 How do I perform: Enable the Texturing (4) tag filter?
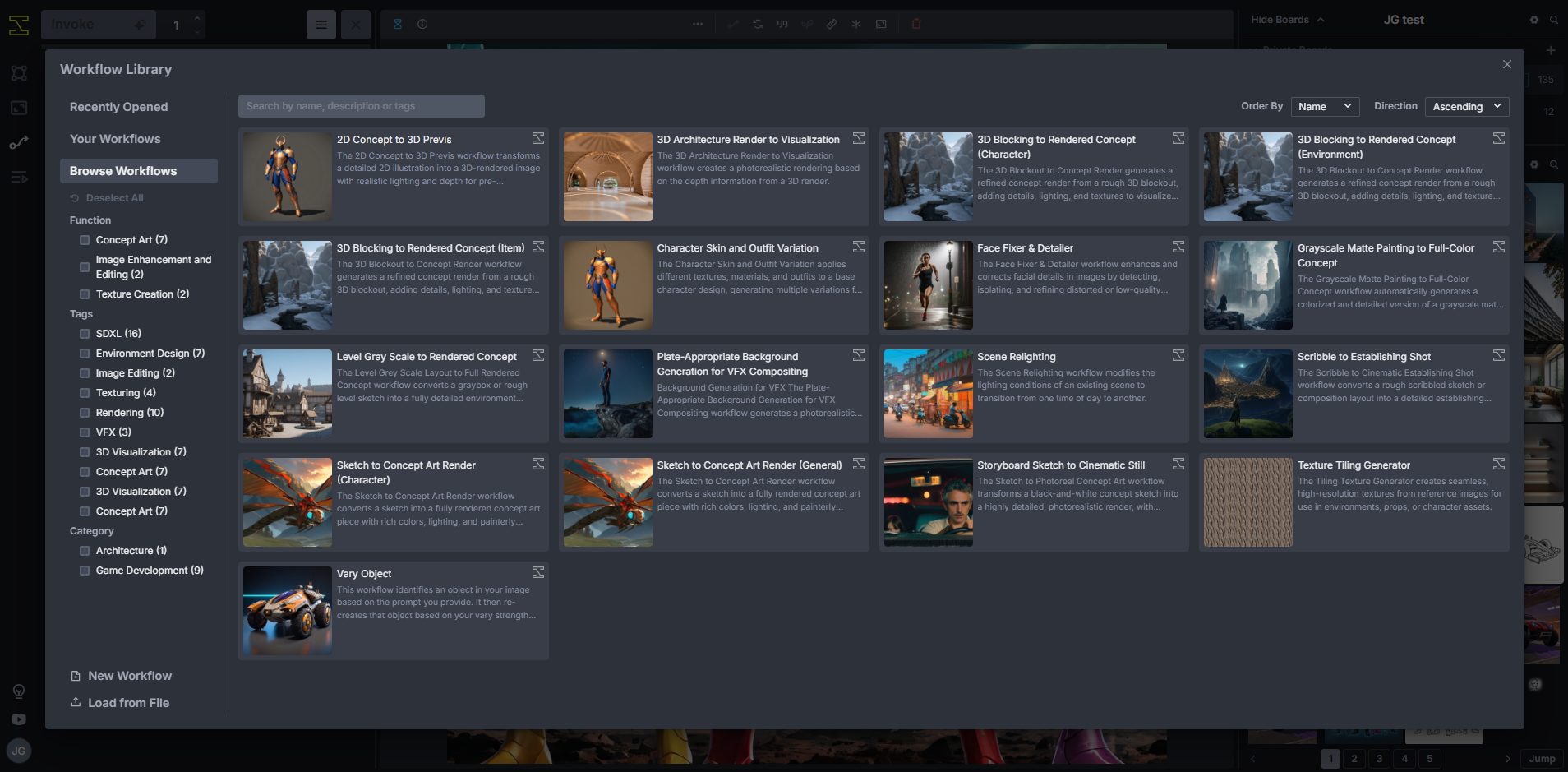point(85,393)
